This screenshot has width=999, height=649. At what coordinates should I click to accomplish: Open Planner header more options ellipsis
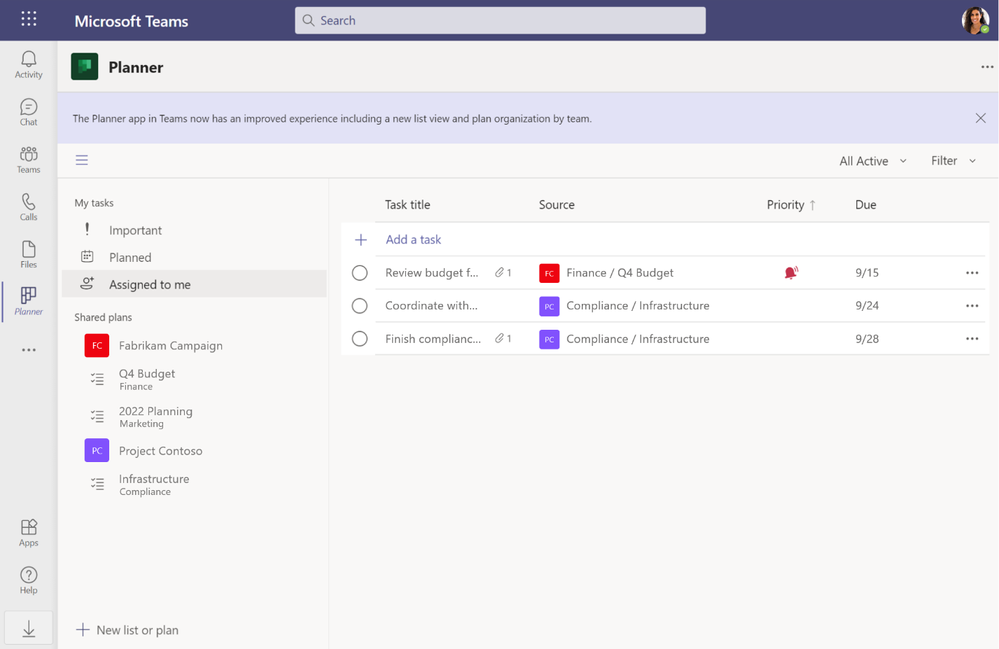click(x=987, y=67)
